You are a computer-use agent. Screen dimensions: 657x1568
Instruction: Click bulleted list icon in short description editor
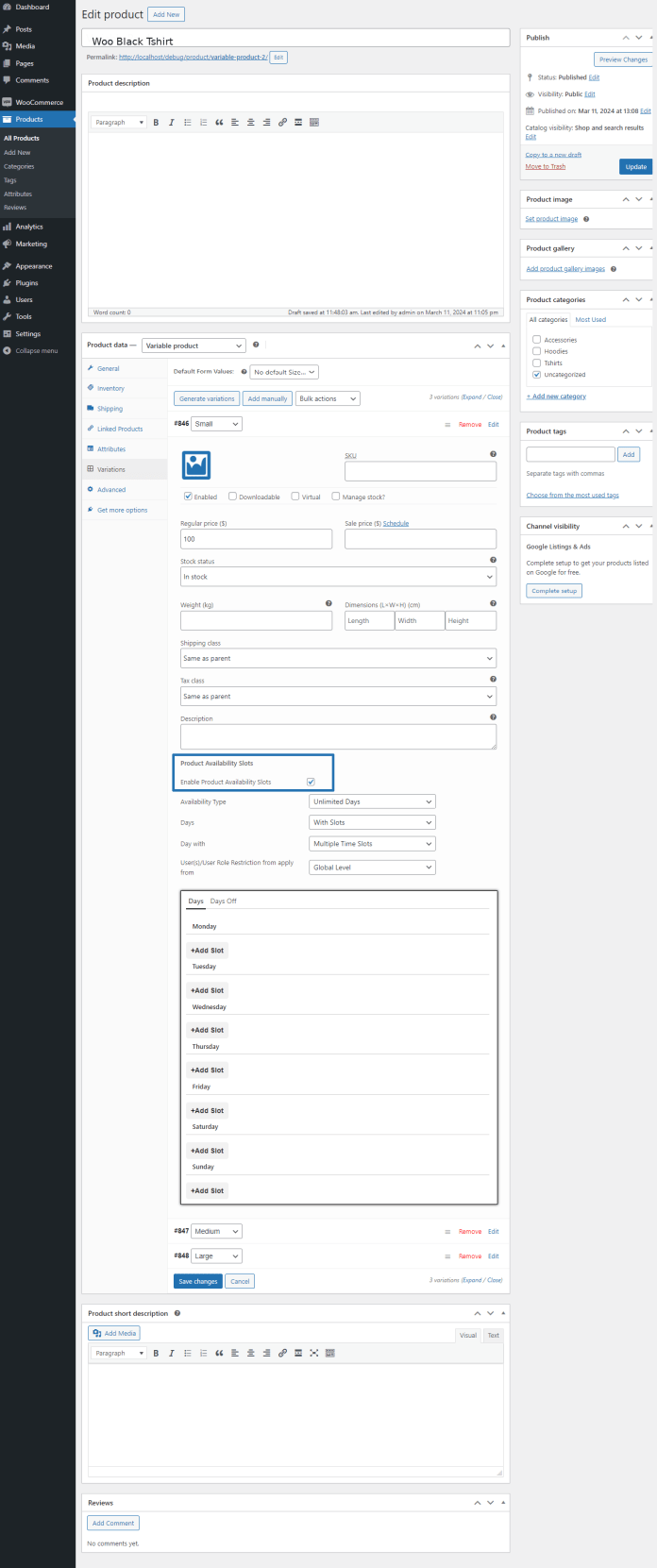(188, 1353)
